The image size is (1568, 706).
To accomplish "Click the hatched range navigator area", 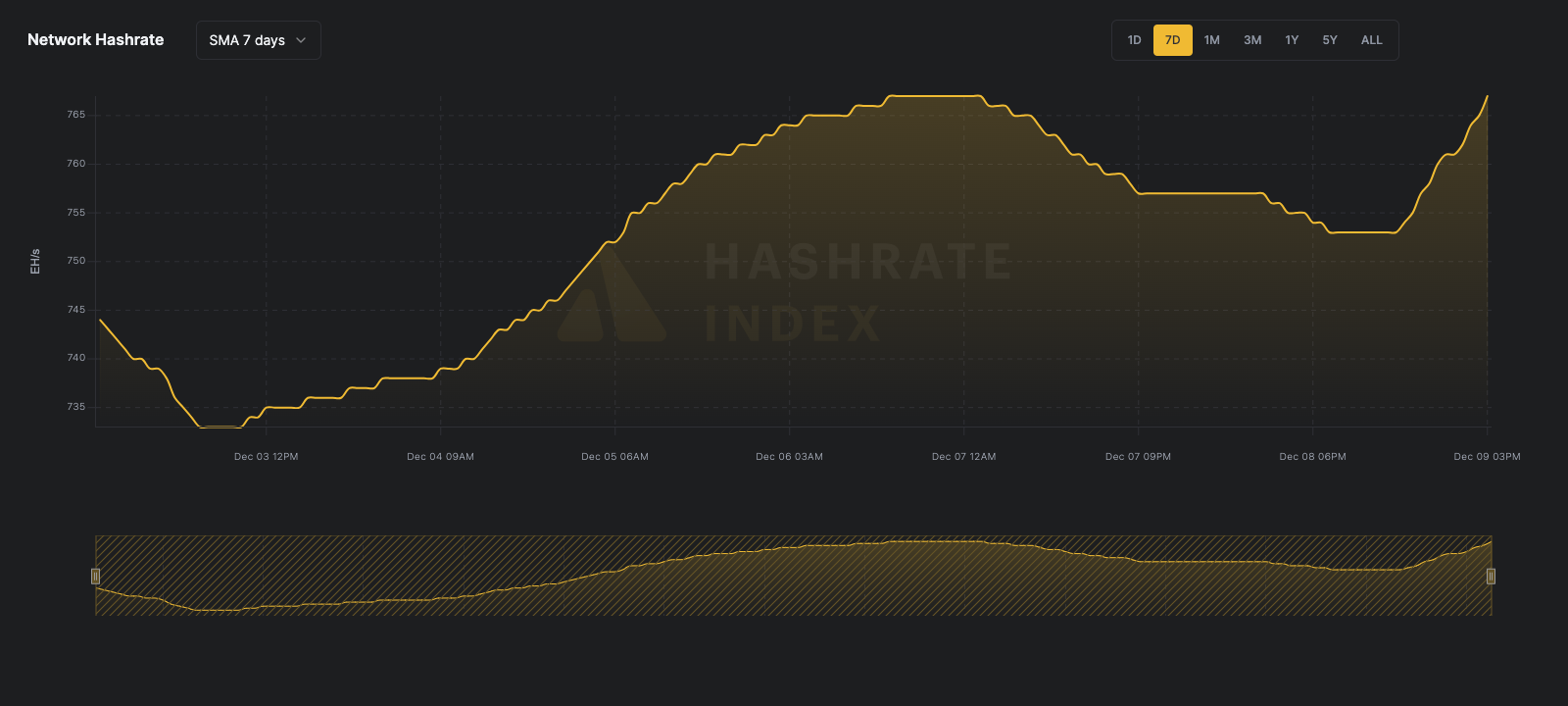I will pos(793,576).
